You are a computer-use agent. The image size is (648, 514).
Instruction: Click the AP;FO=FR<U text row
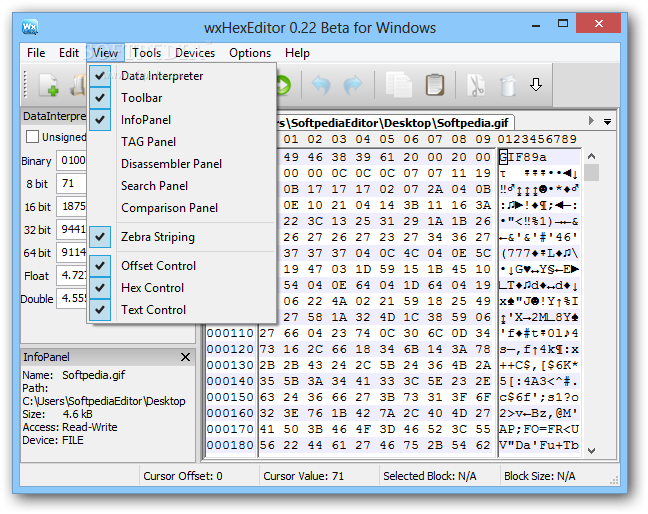539,429
